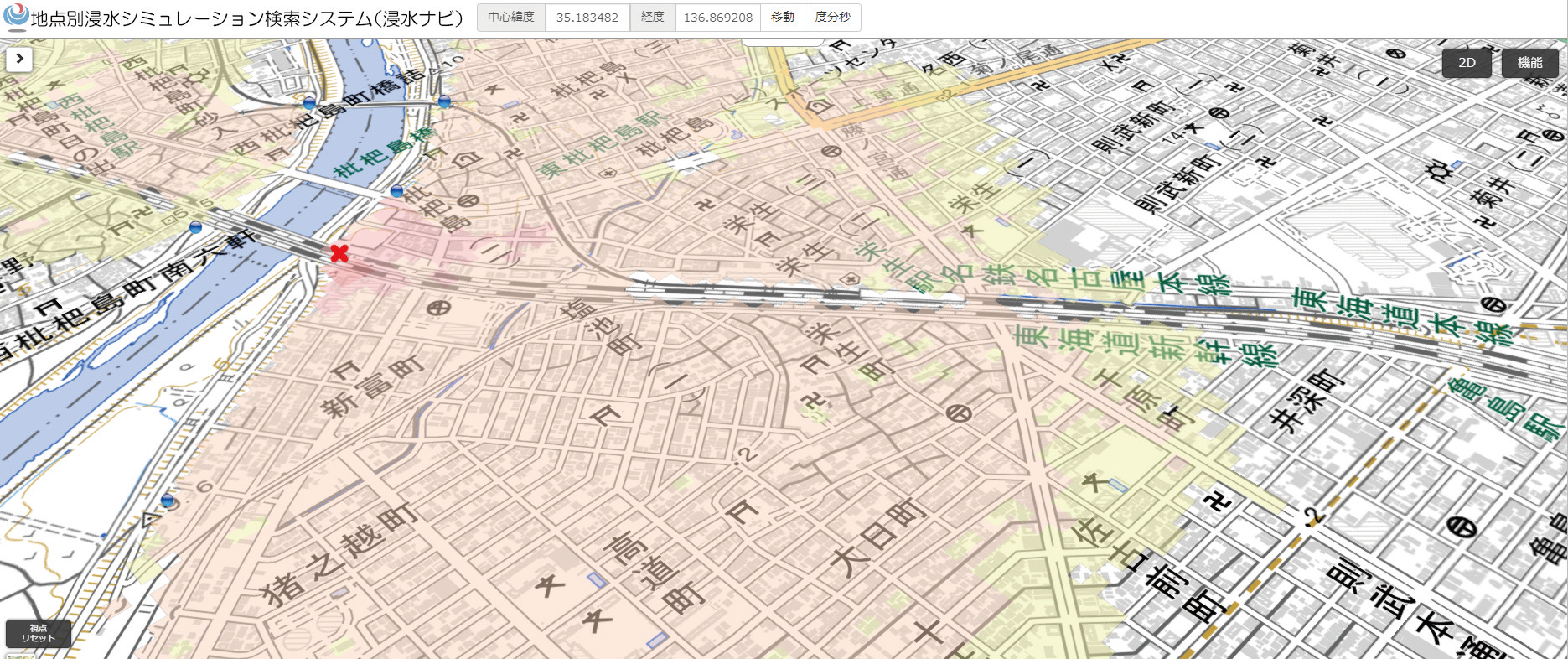This screenshot has height=659, width=1568.
Task: Click the 東海道新幹線 label on the map
Action: tap(1145, 345)
